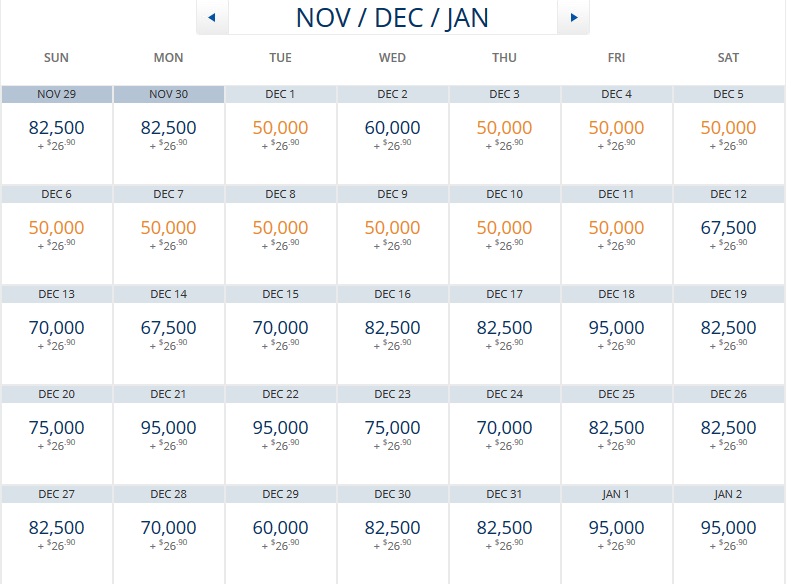Select the Dec 1 fare of 50,000
Image resolution: width=791 pixels, height=584 pixels.
281,128
